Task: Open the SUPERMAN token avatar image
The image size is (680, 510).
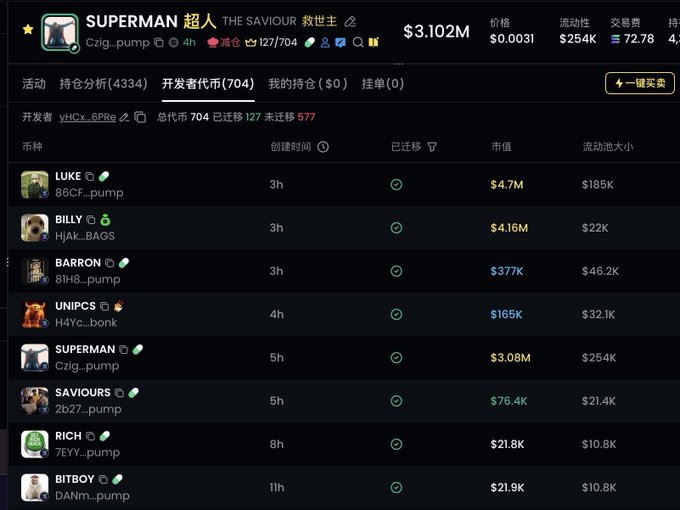Action: 60,33
